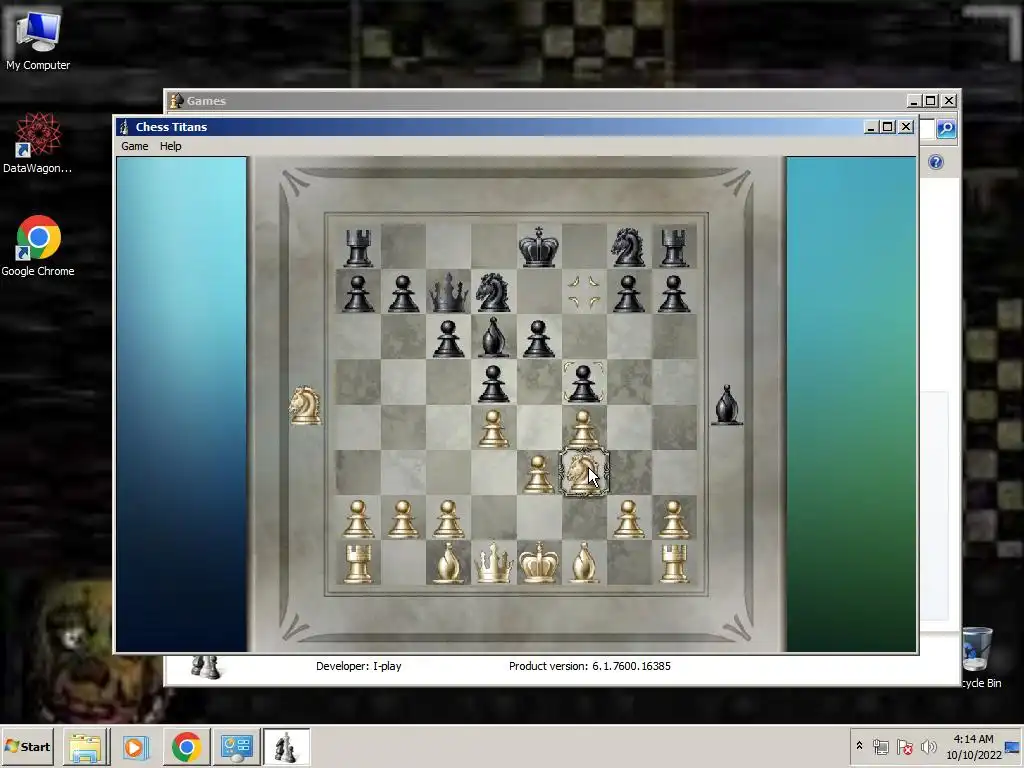This screenshot has height=768, width=1024.
Task: Maximize the Chess Titans window
Action: coord(888,127)
